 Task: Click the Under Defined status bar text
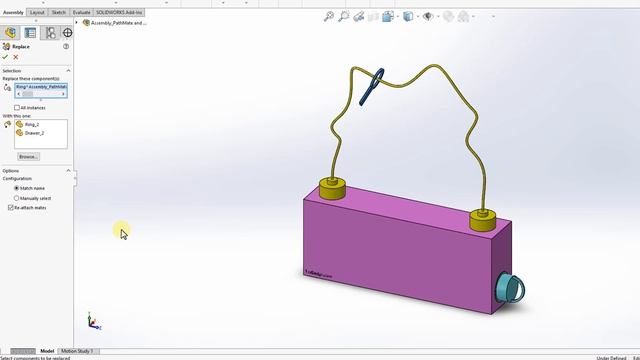pos(611,358)
